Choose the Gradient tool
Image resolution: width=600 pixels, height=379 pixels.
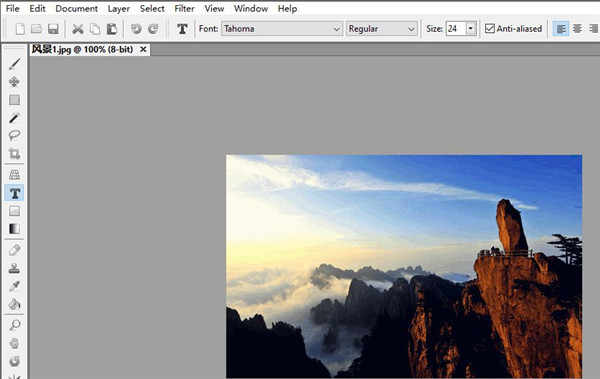click(x=15, y=229)
